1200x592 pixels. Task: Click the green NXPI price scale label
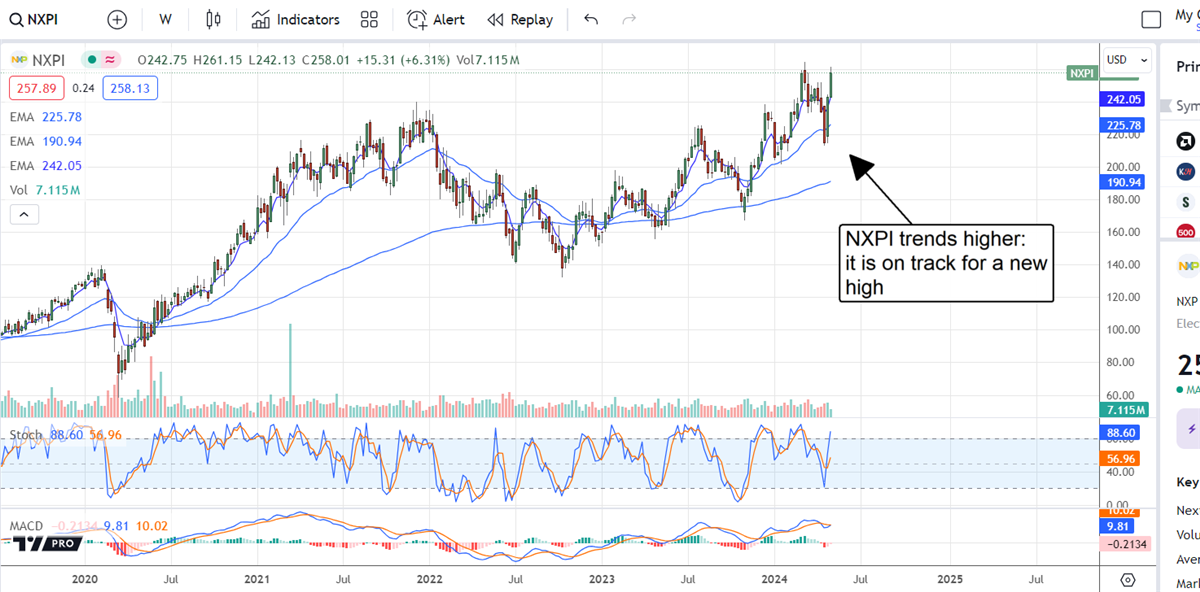pos(1081,73)
